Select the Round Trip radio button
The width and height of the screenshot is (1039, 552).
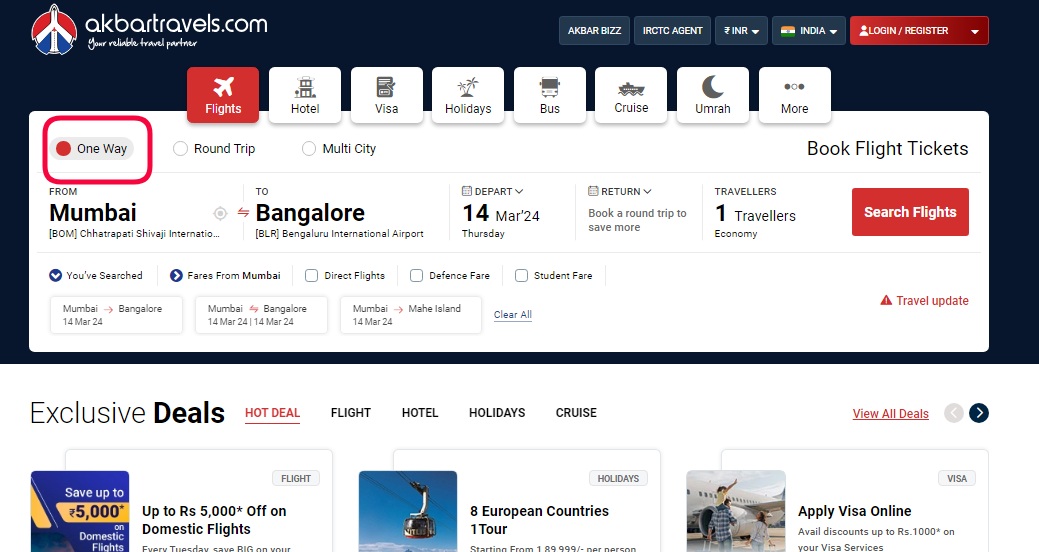[180, 148]
